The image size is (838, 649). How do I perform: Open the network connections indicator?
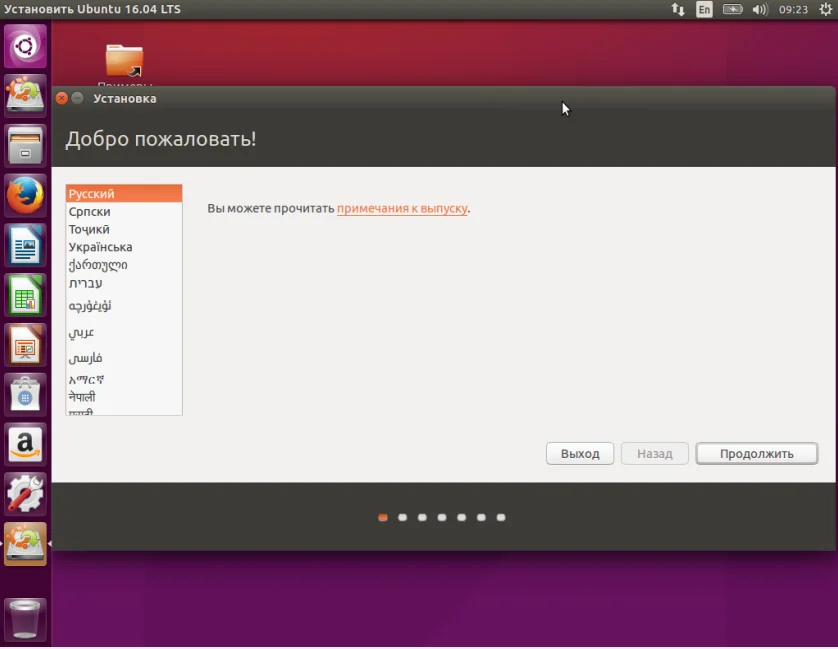(678, 9)
